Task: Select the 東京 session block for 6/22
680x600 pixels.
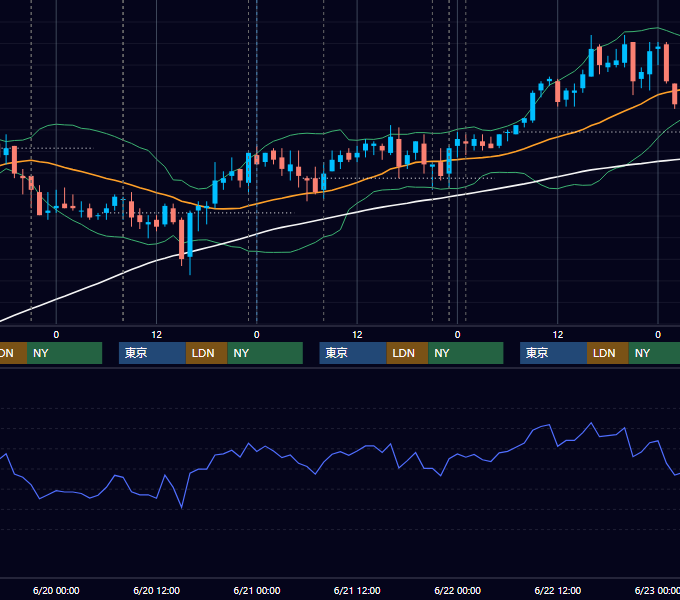Action: 553,353
